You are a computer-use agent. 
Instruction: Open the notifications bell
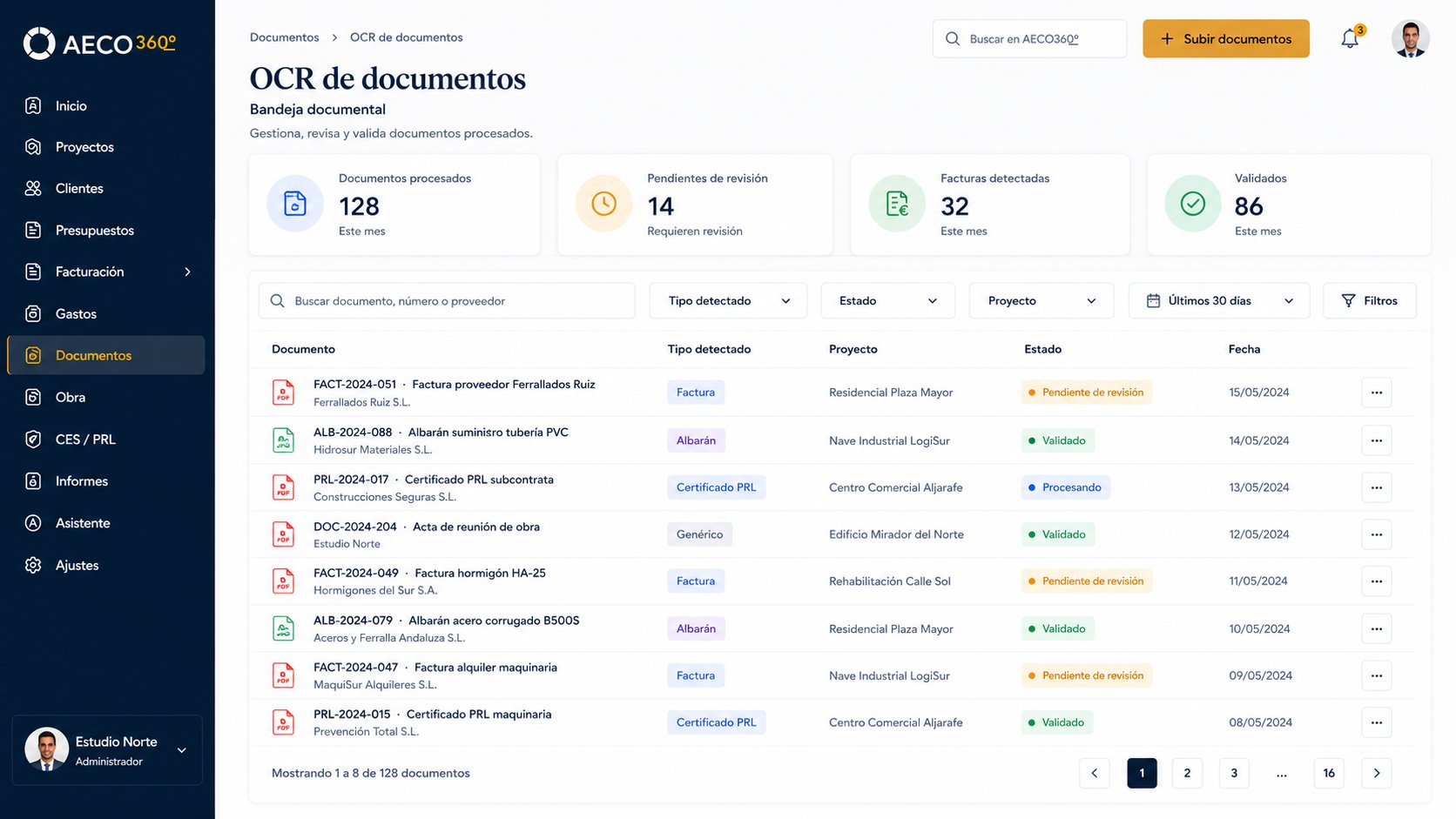click(x=1350, y=38)
